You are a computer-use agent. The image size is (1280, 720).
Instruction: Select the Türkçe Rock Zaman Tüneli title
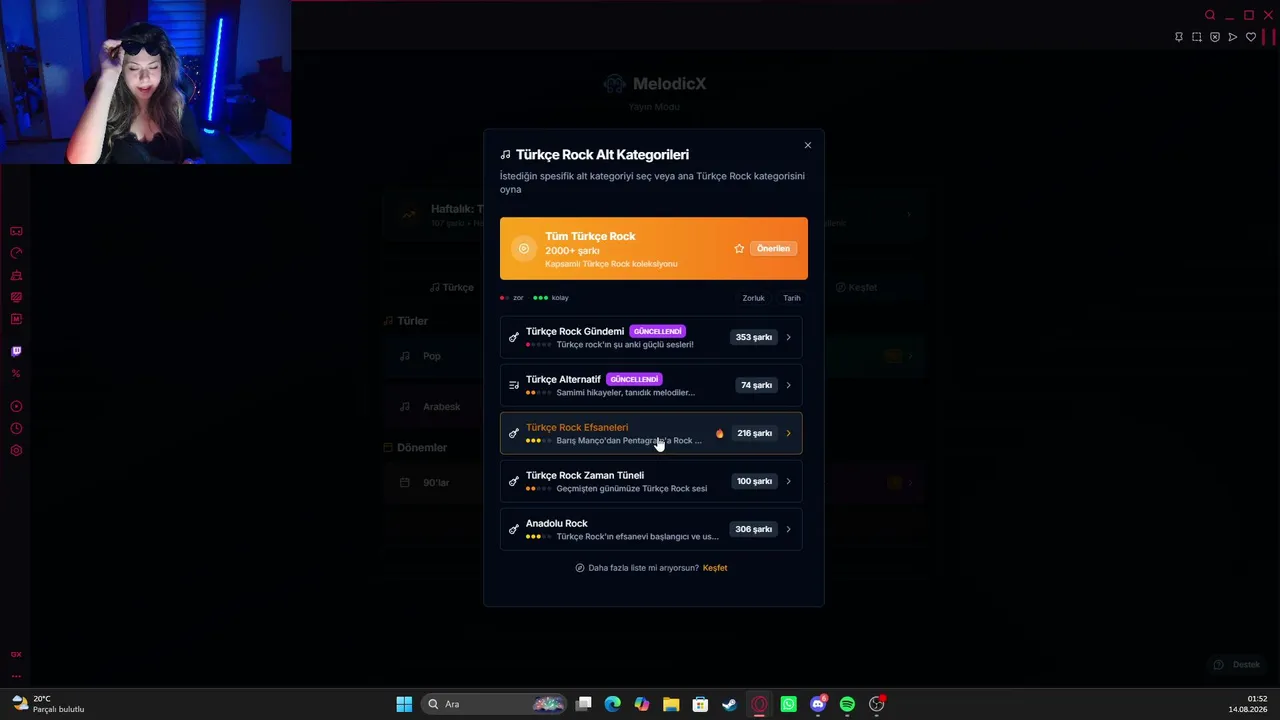click(x=585, y=475)
